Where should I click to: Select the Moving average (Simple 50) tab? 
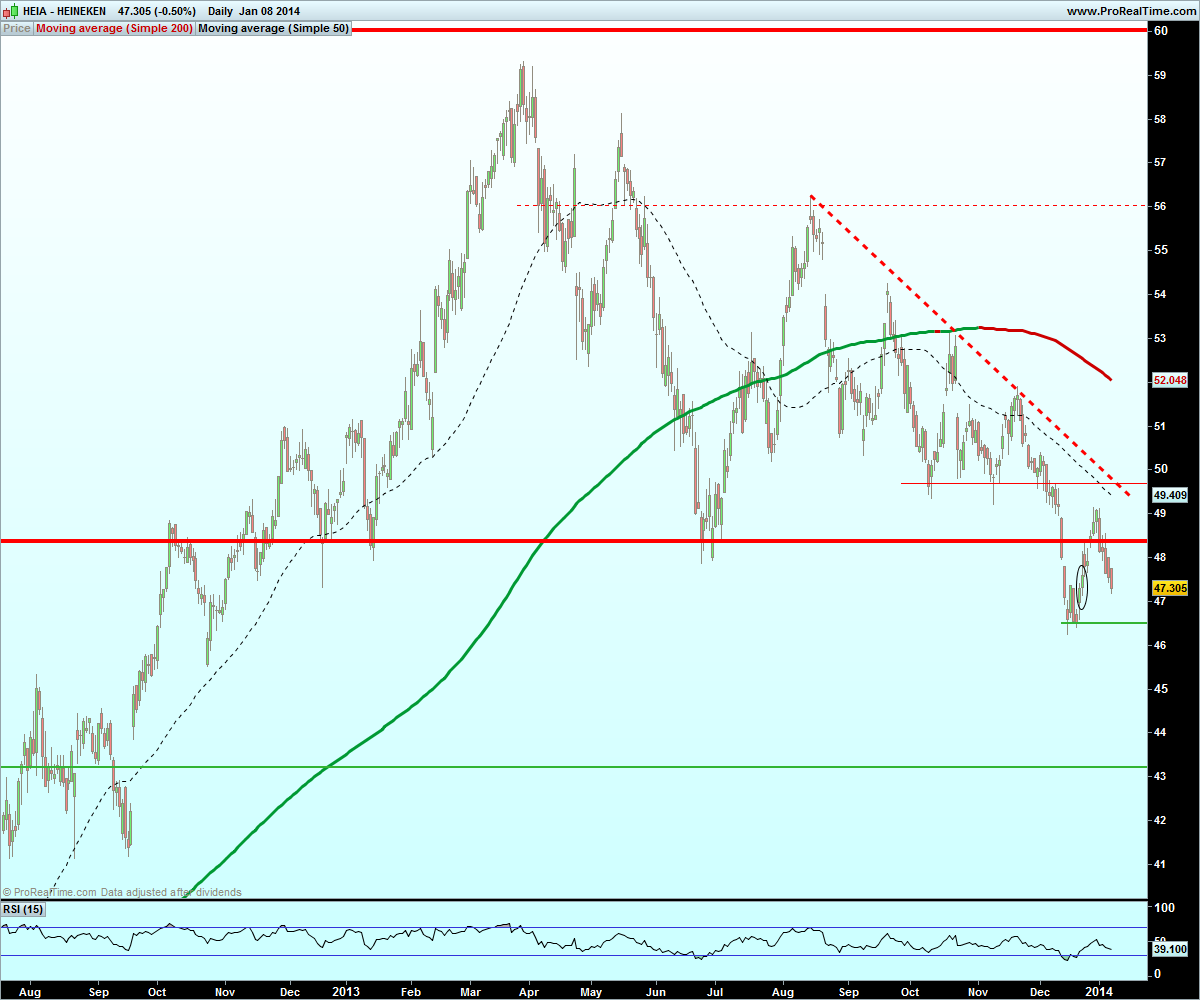(274, 28)
